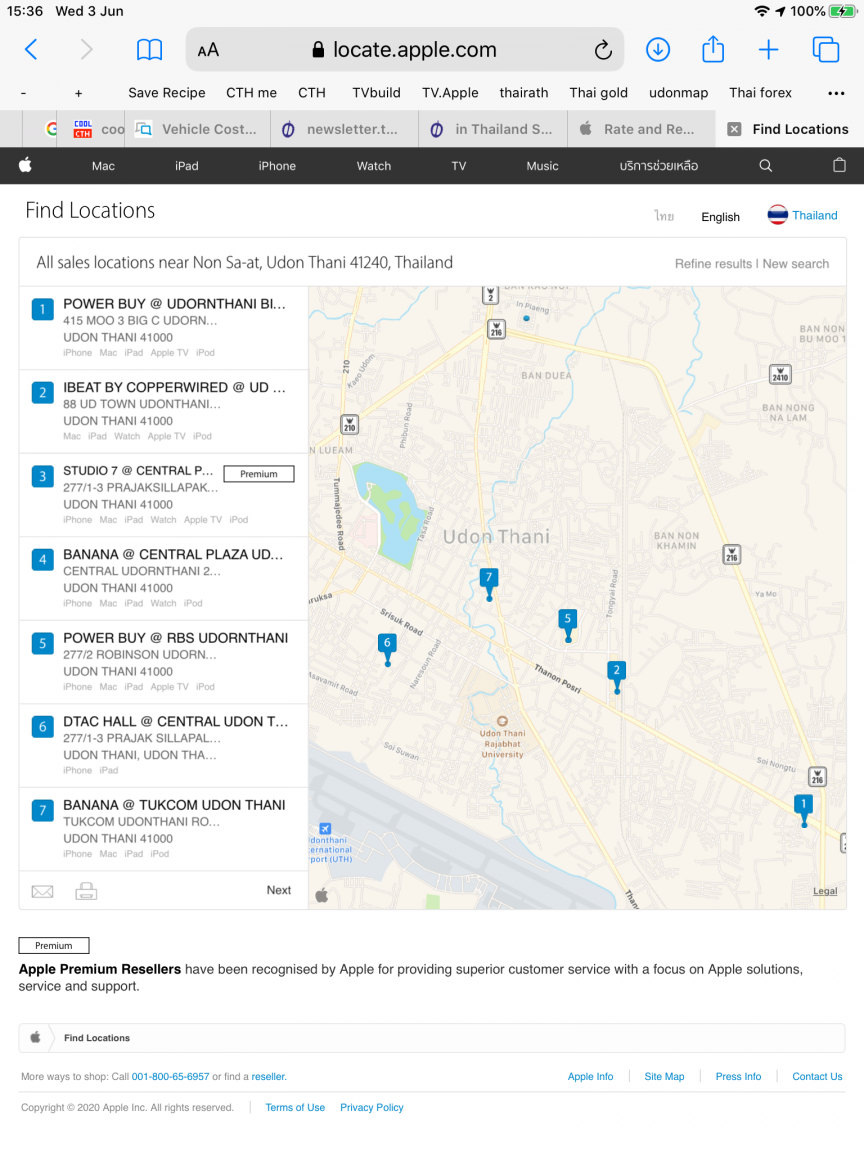This screenshot has width=864, height=1152.
Task: Select IBEAT BY COPPERWIRED listing
Action: (164, 411)
